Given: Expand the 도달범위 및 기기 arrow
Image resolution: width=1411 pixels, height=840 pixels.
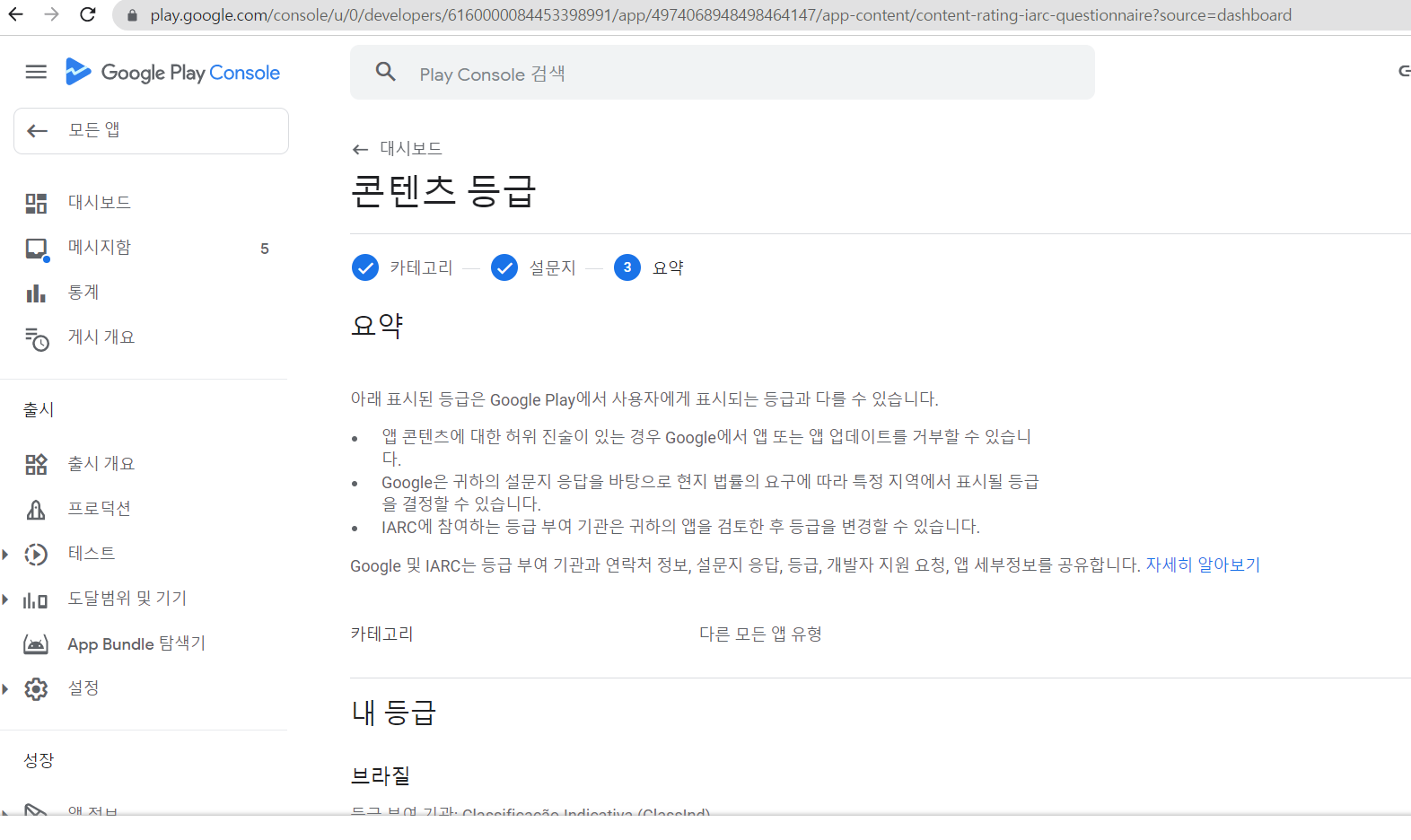Looking at the screenshot, I should (5, 599).
